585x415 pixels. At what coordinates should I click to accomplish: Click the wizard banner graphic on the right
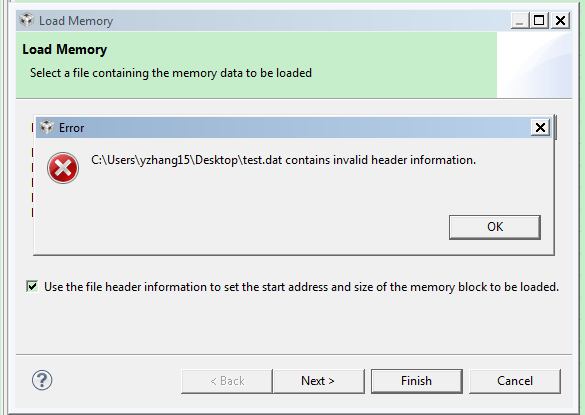[x=534, y=65]
